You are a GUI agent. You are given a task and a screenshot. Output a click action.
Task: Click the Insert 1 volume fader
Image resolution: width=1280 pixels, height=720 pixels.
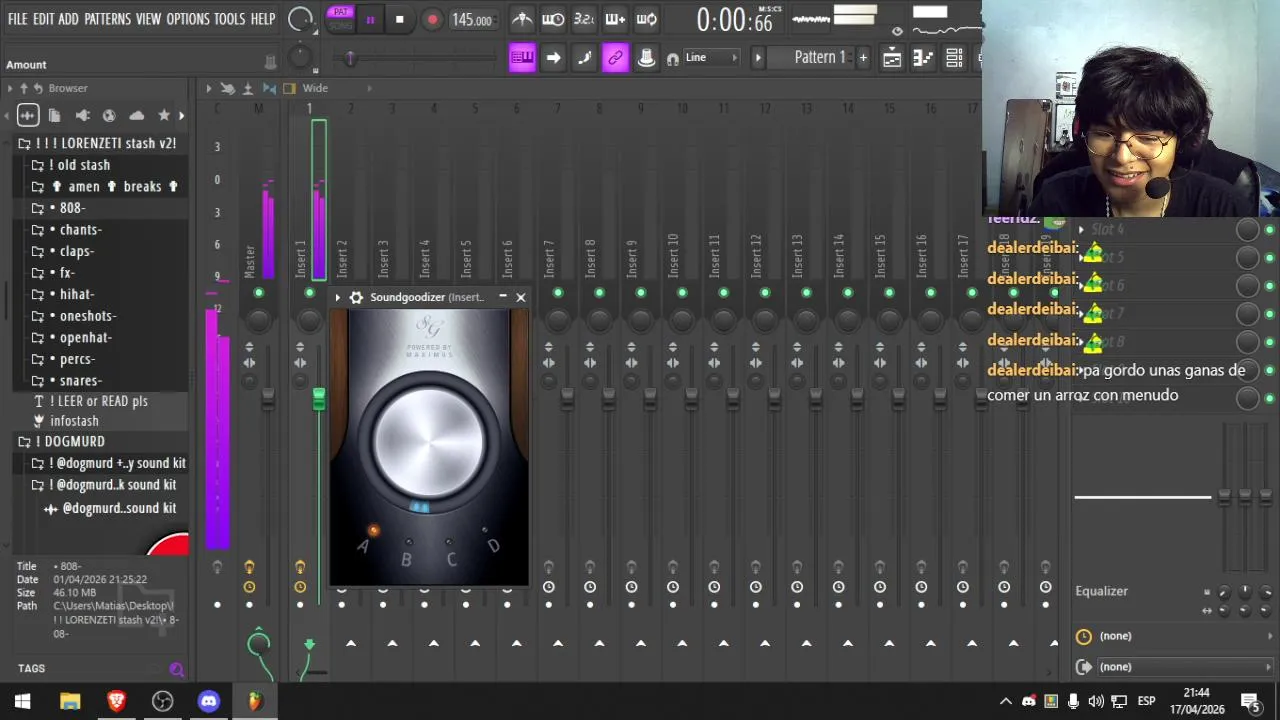pyautogui.click(x=319, y=400)
